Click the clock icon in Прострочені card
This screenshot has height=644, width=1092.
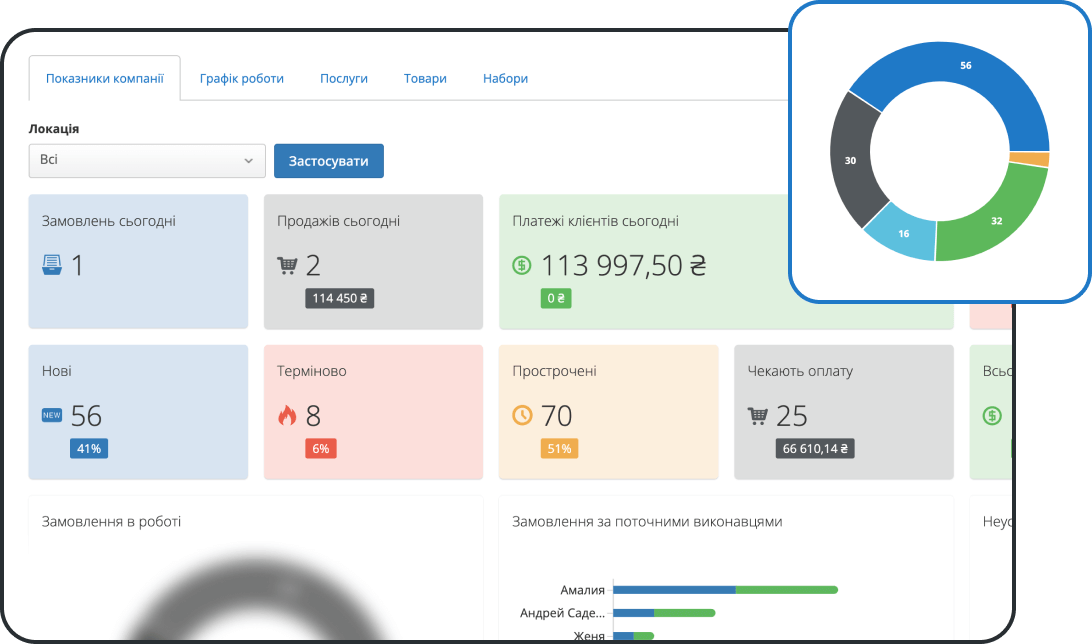point(522,415)
